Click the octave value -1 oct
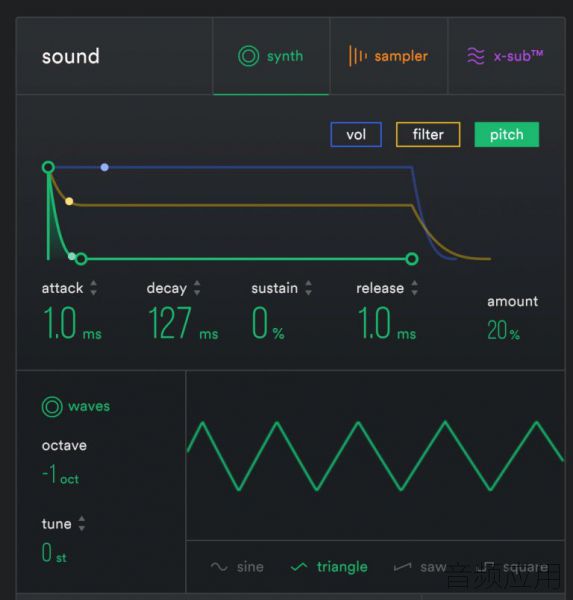Viewport: 573px width, 600px height. (60, 474)
